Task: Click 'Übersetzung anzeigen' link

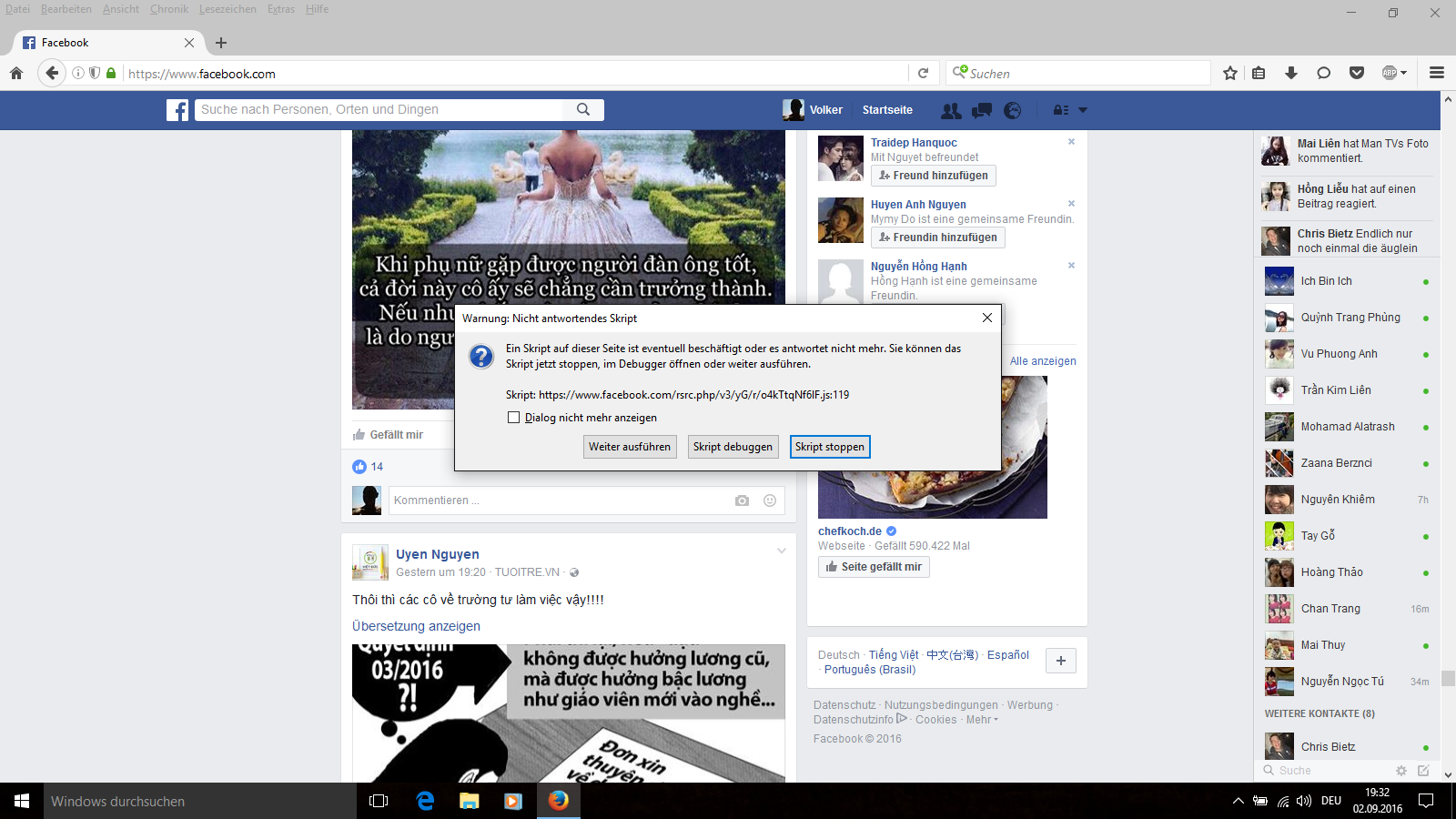Action: pos(416,626)
